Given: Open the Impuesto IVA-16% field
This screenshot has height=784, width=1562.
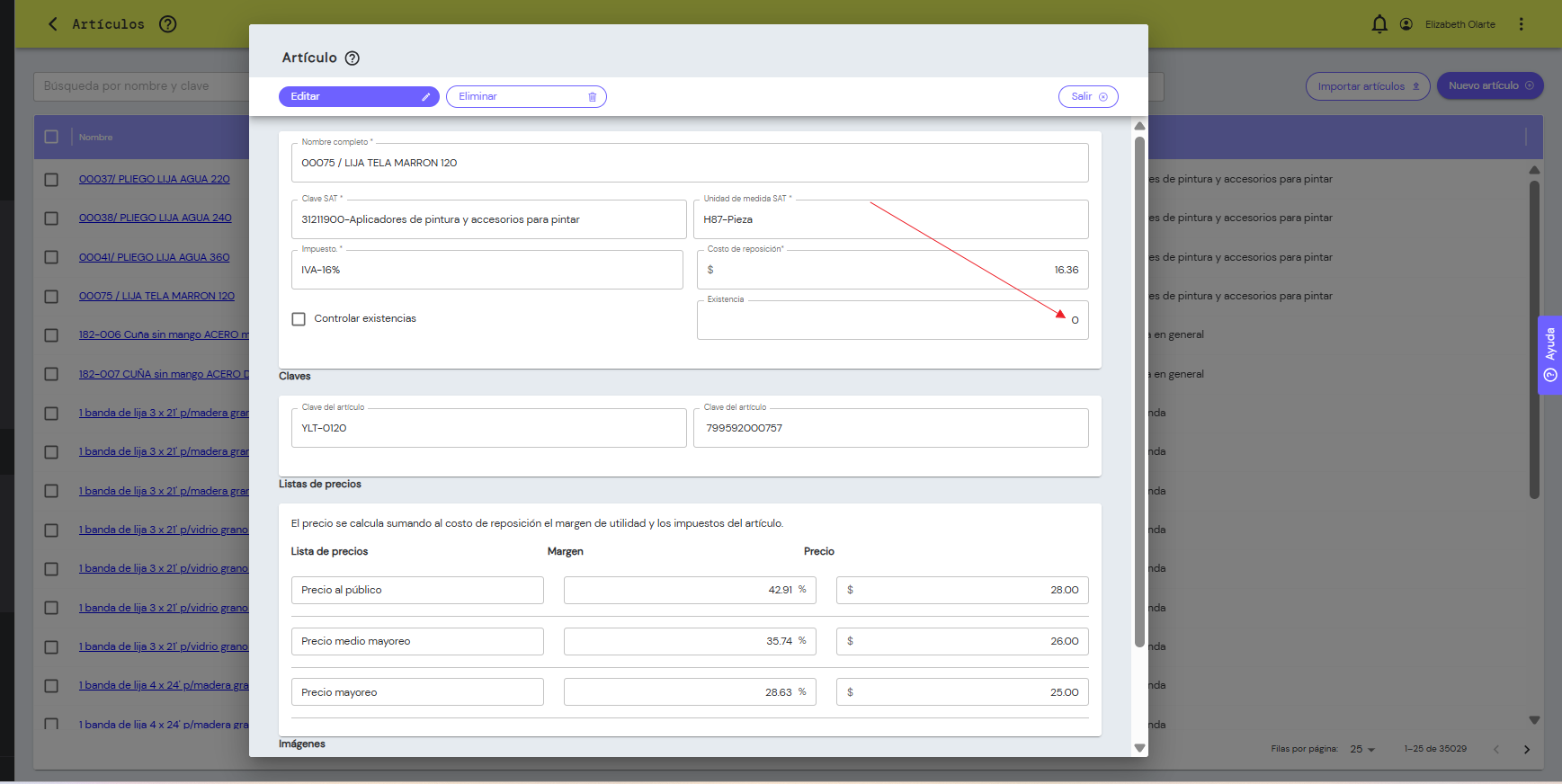Looking at the screenshot, I should (x=486, y=270).
